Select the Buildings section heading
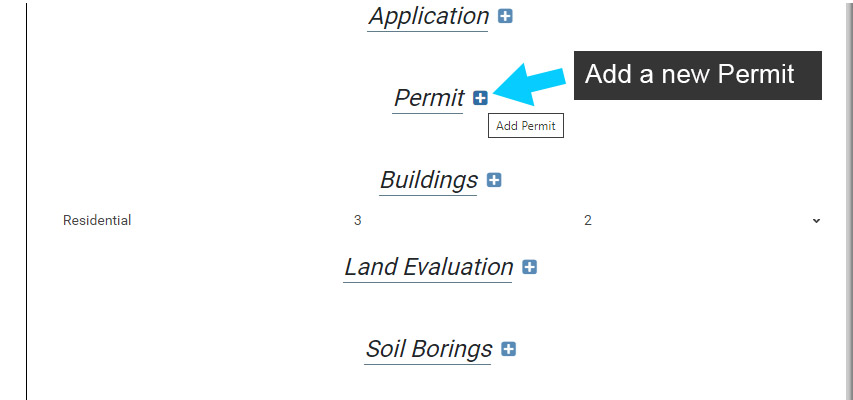Screen dimensions: 853x400 [429, 180]
